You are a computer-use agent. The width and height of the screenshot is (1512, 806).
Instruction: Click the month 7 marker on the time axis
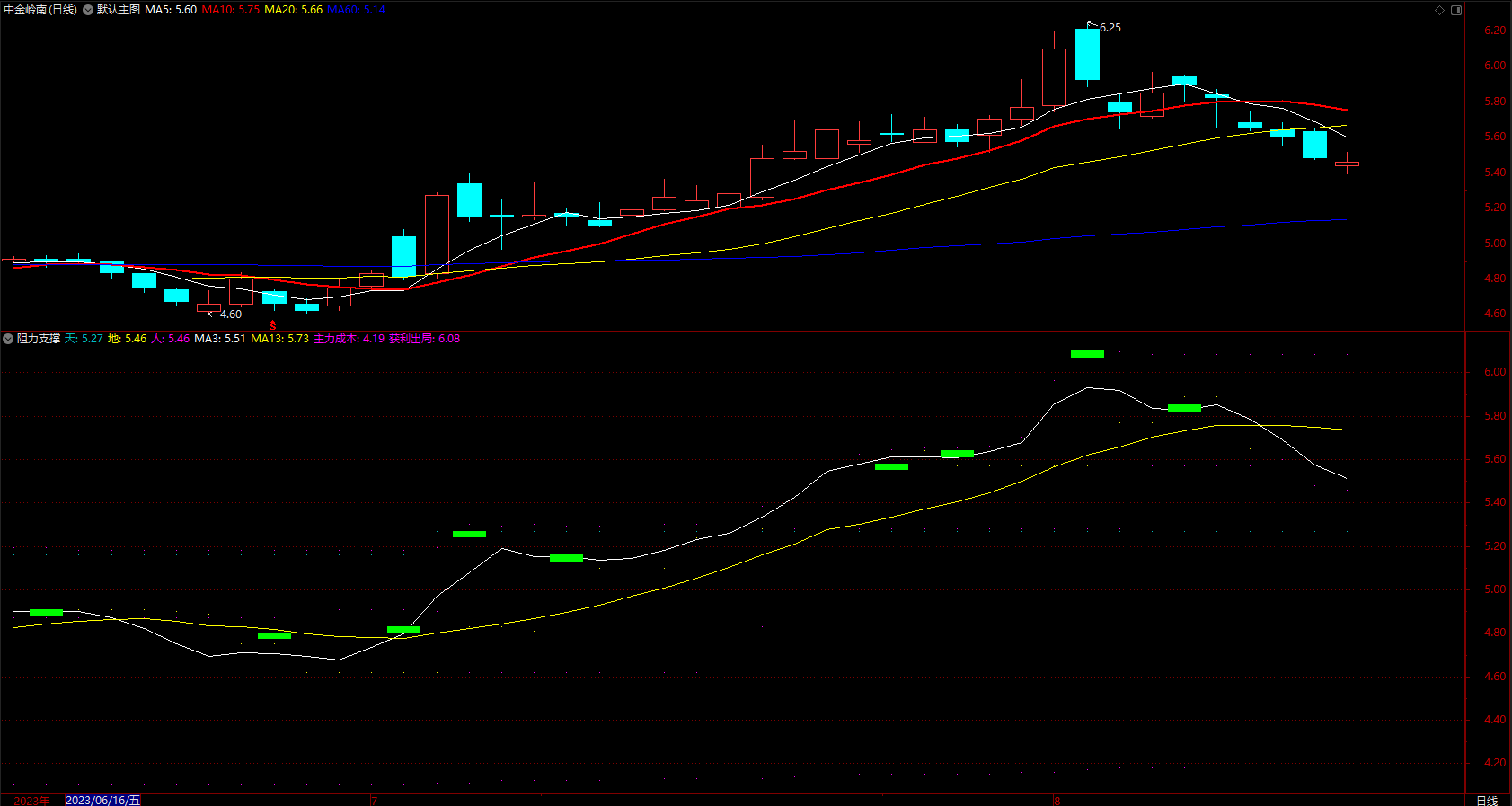(x=374, y=801)
